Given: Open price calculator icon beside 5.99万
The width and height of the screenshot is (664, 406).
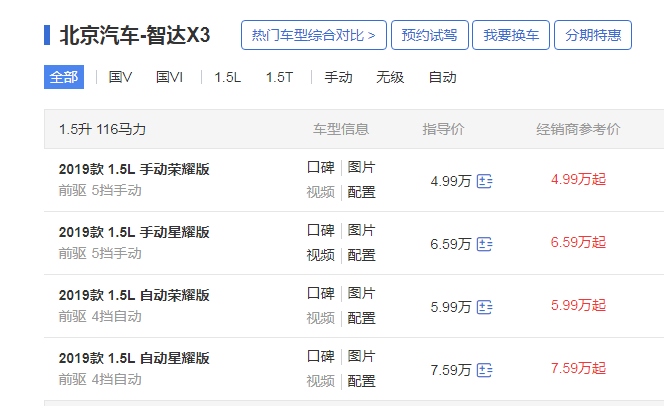Looking at the screenshot, I should (x=484, y=307).
